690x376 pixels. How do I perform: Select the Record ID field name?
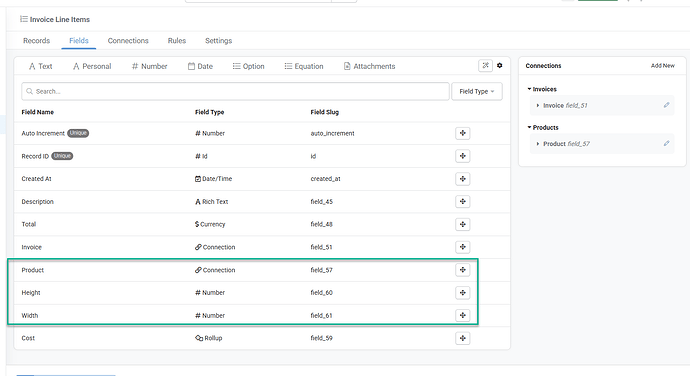(35, 156)
